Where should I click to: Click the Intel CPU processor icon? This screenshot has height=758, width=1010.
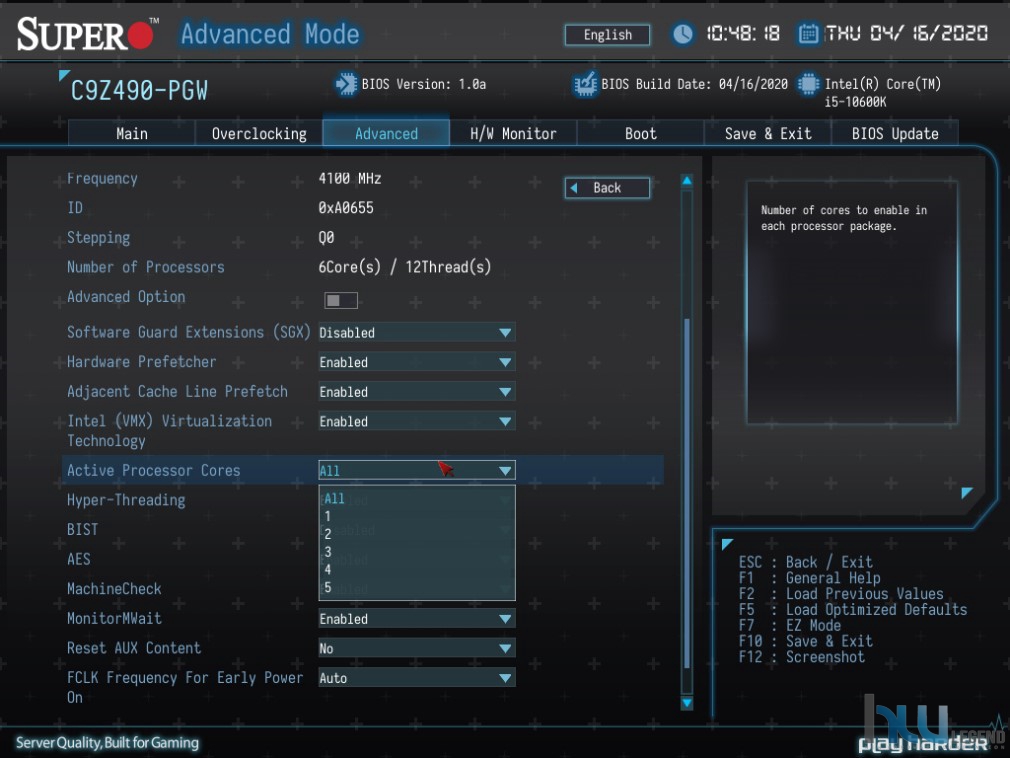tap(808, 84)
